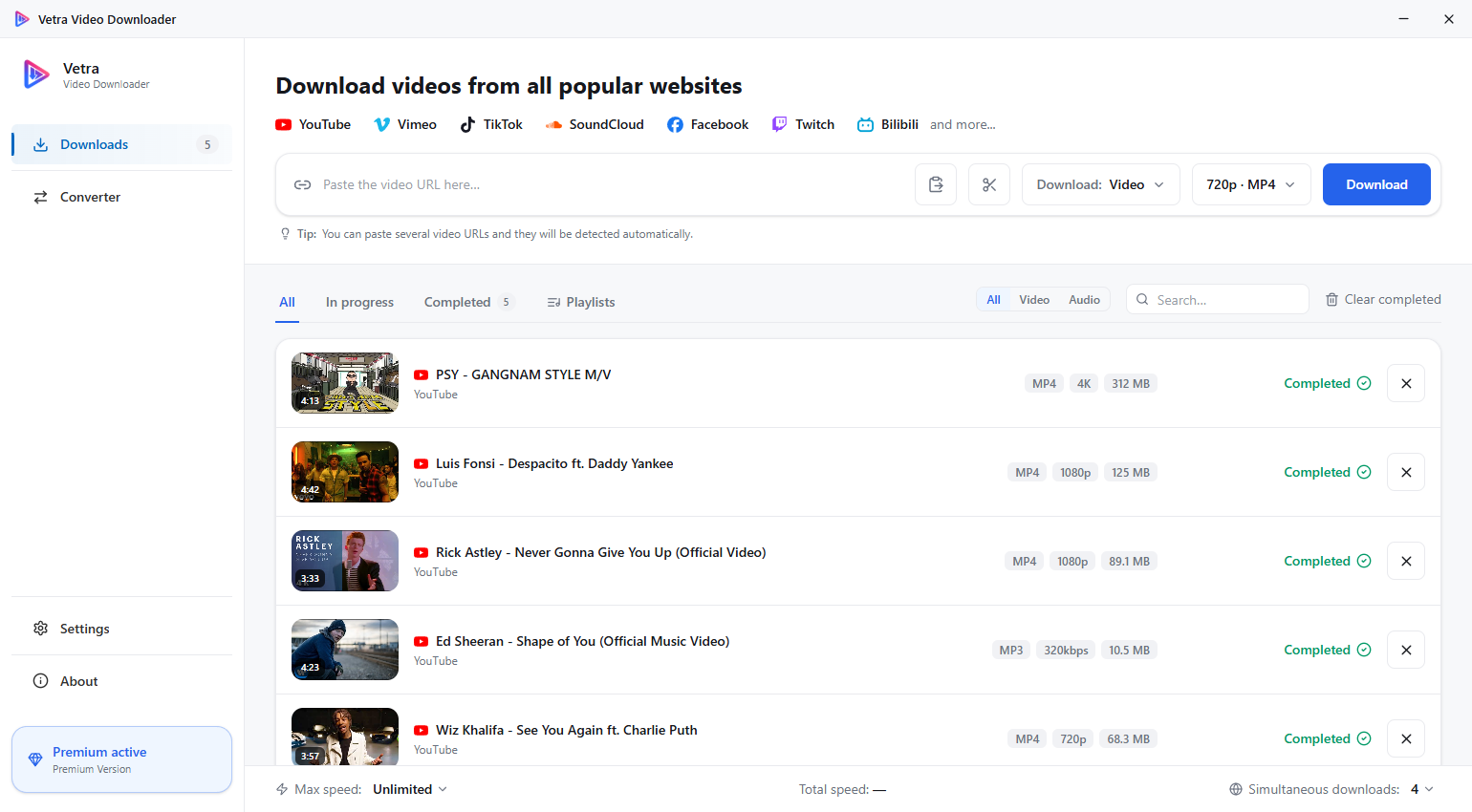
Task: Click the Gangnam Style thumbnail
Action: point(345,383)
